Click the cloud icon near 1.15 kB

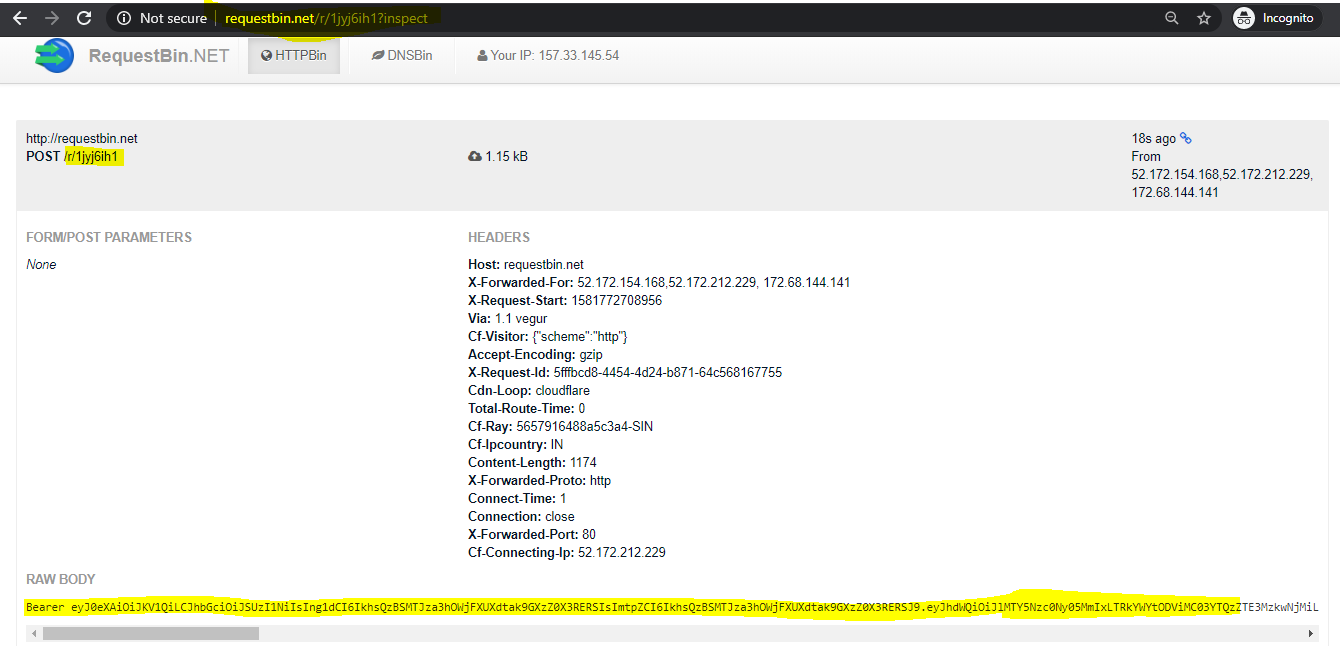[474, 155]
